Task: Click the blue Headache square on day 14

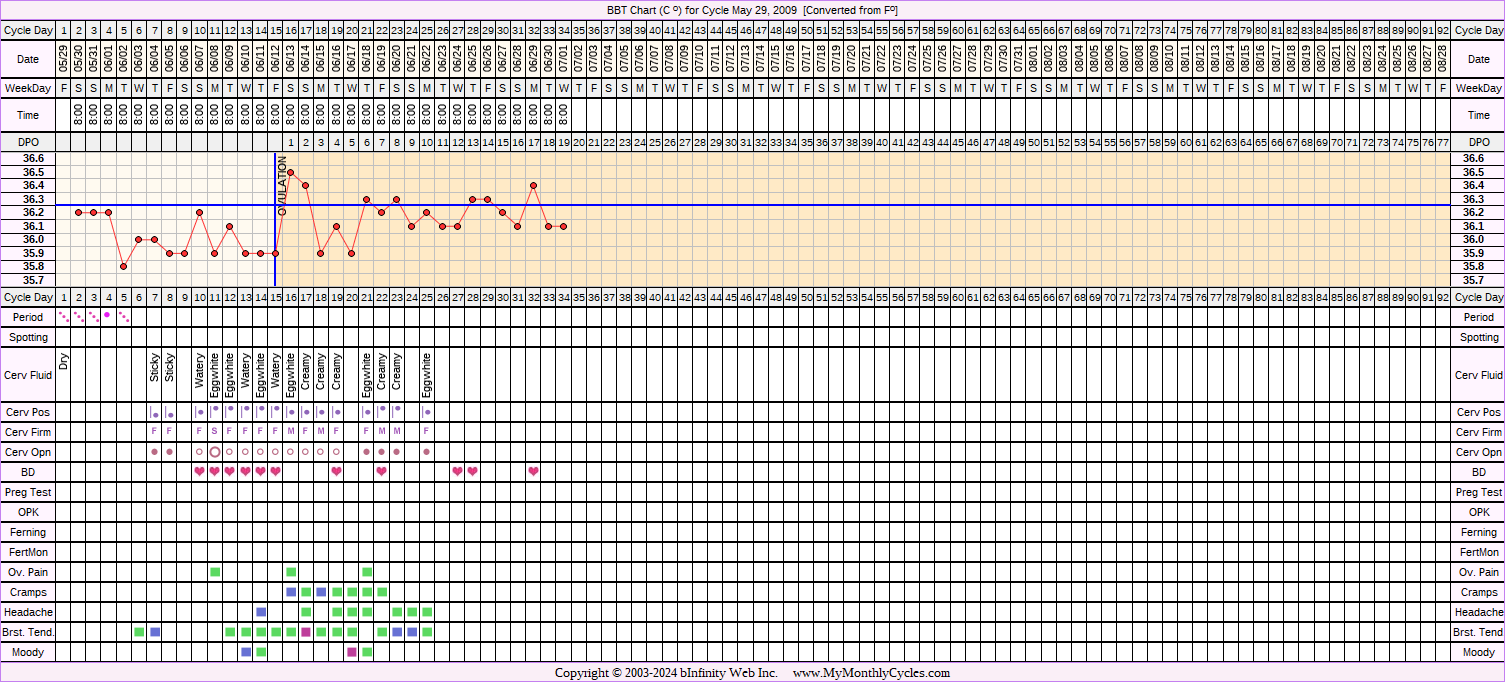Action: click(x=261, y=612)
